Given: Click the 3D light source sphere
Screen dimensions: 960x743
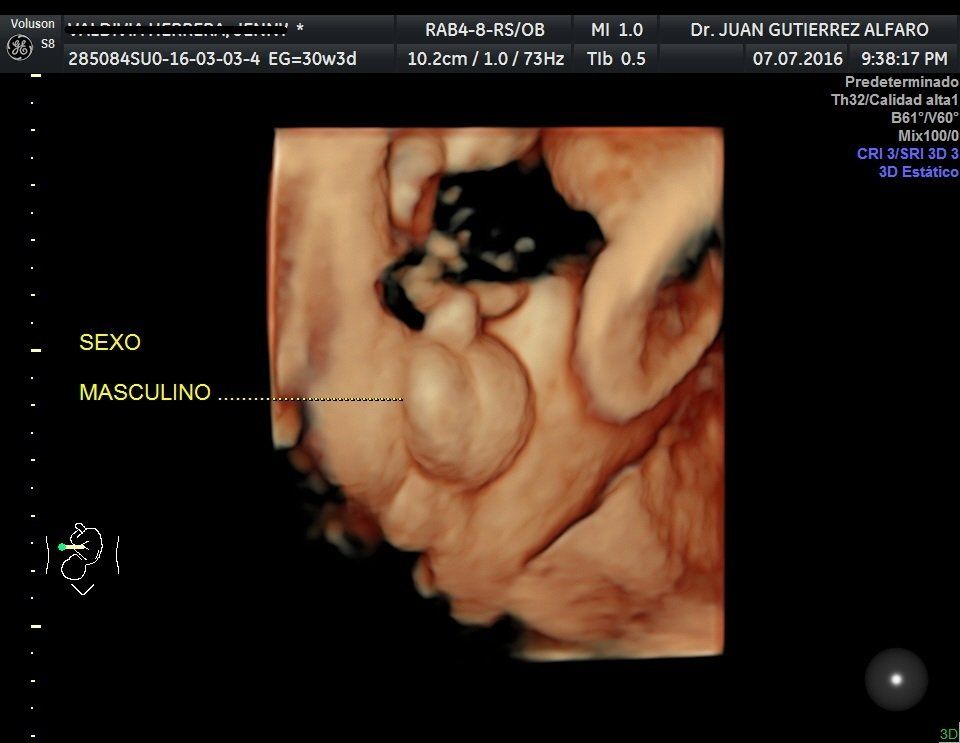Looking at the screenshot, I should [x=896, y=679].
